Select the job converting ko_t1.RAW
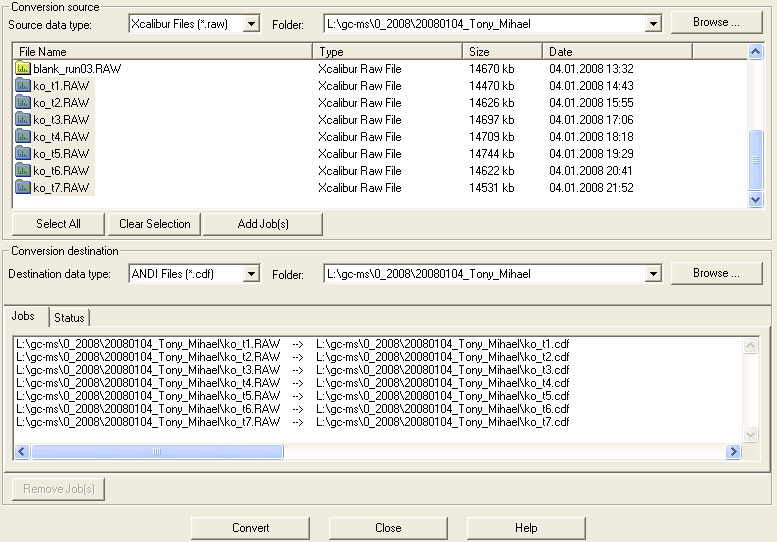The width and height of the screenshot is (777, 542). click(292, 344)
